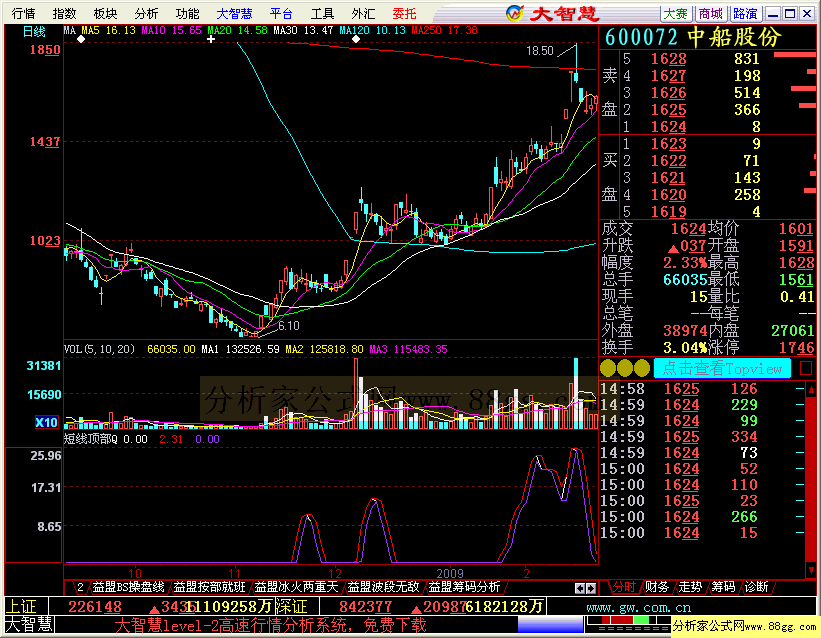Open the 工具 menu
Screen dimensions: 821x638
[x=322, y=14]
